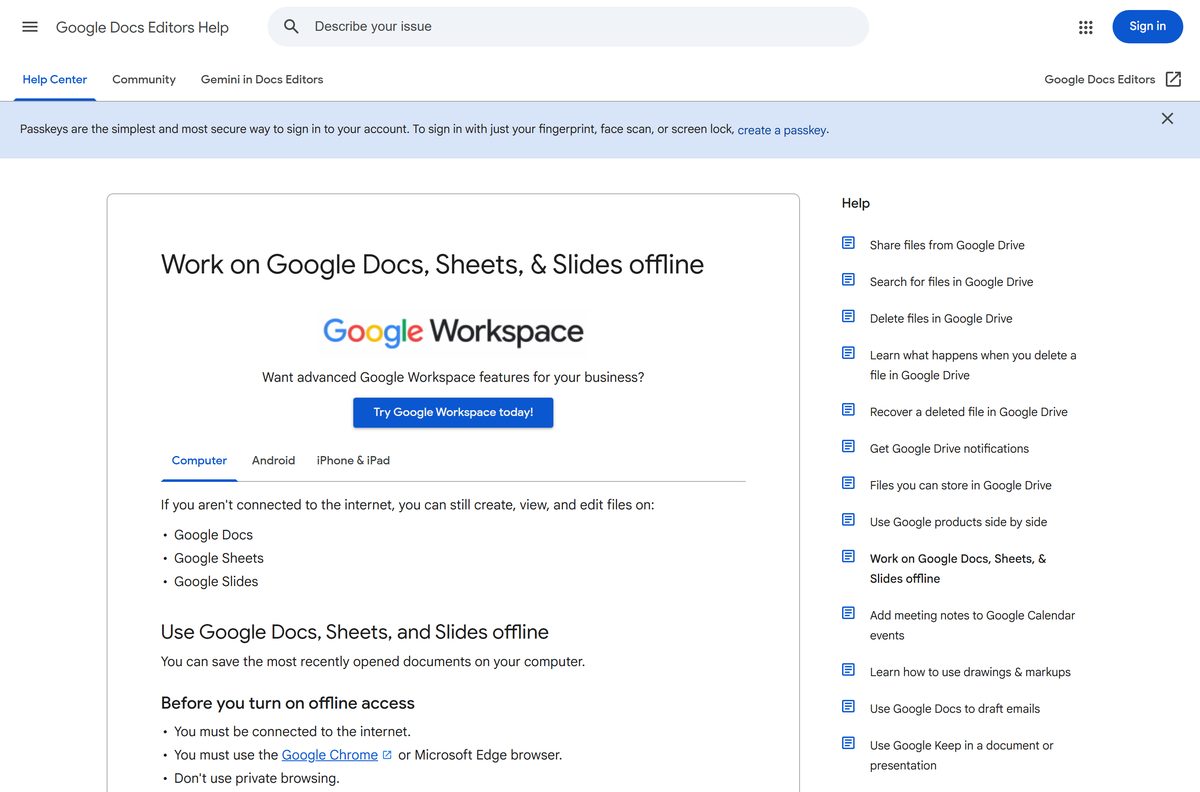Click the Google Slides bullet item

pyautogui.click(x=216, y=581)
